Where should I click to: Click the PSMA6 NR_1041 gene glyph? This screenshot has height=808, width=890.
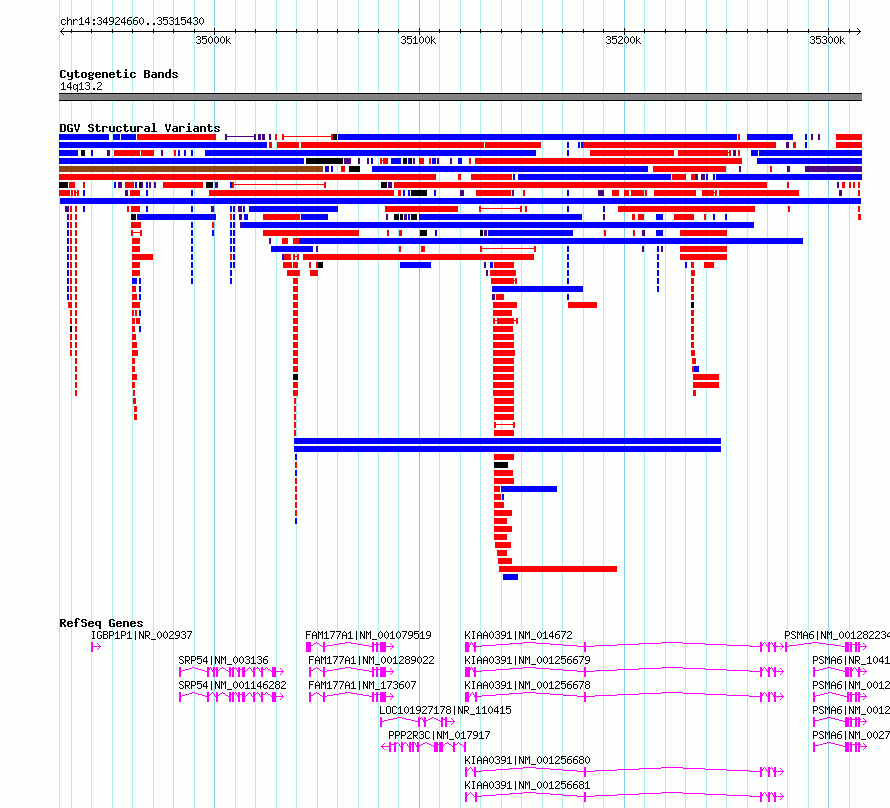point(840,672)
